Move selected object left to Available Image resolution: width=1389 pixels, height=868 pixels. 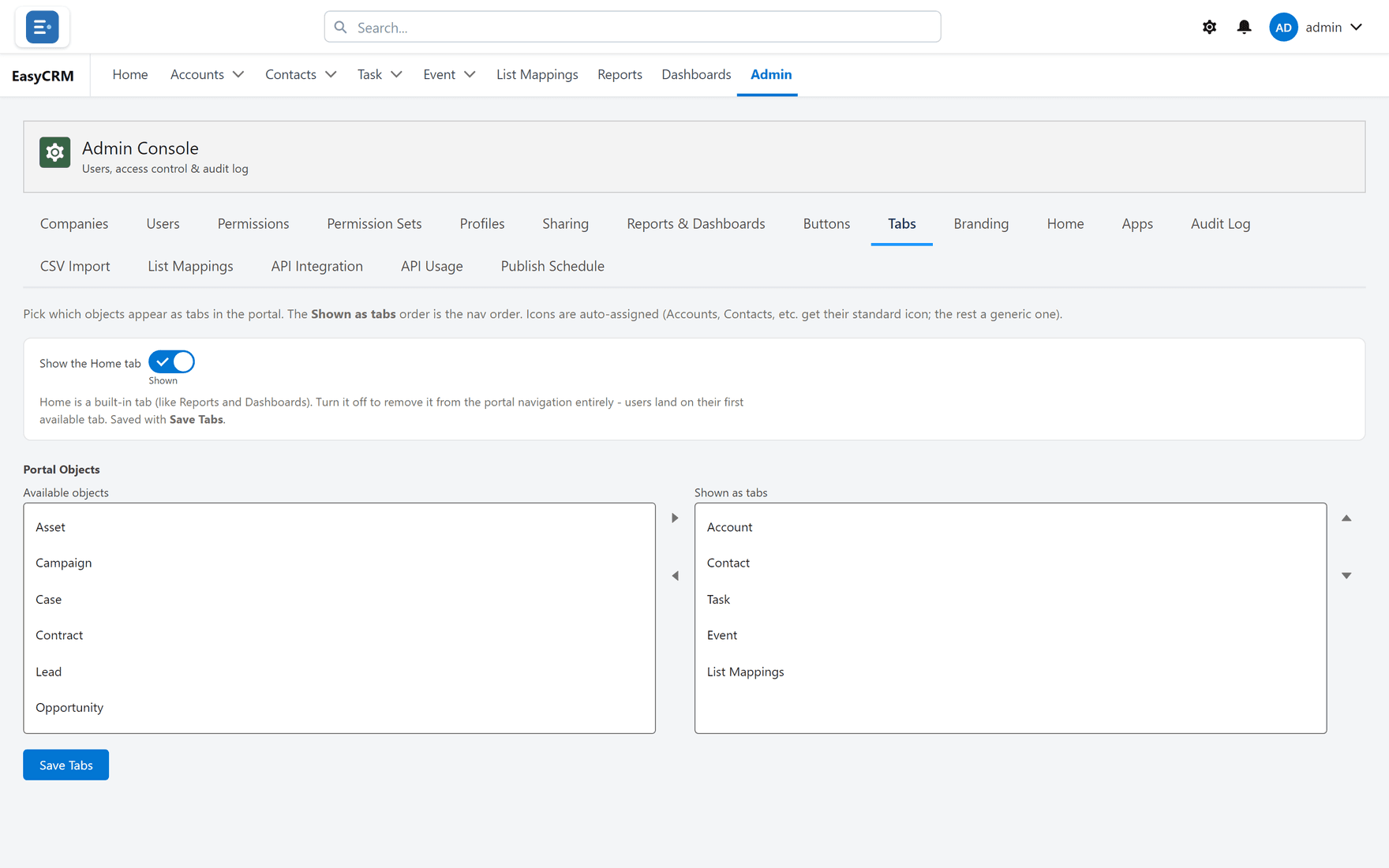[675, 576]
